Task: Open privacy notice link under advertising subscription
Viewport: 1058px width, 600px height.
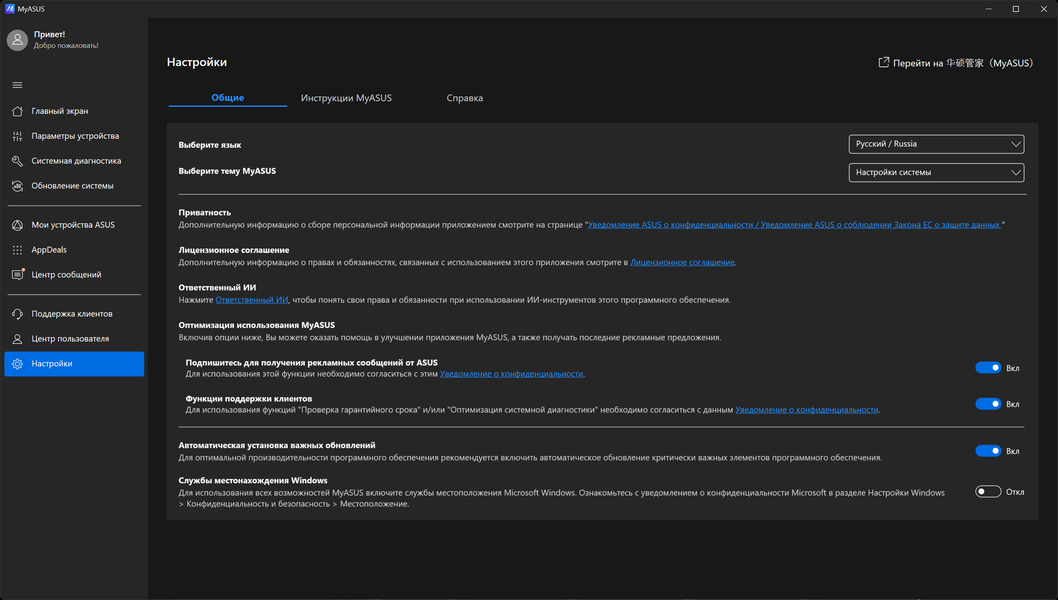Action: click(x=511, y=374)
